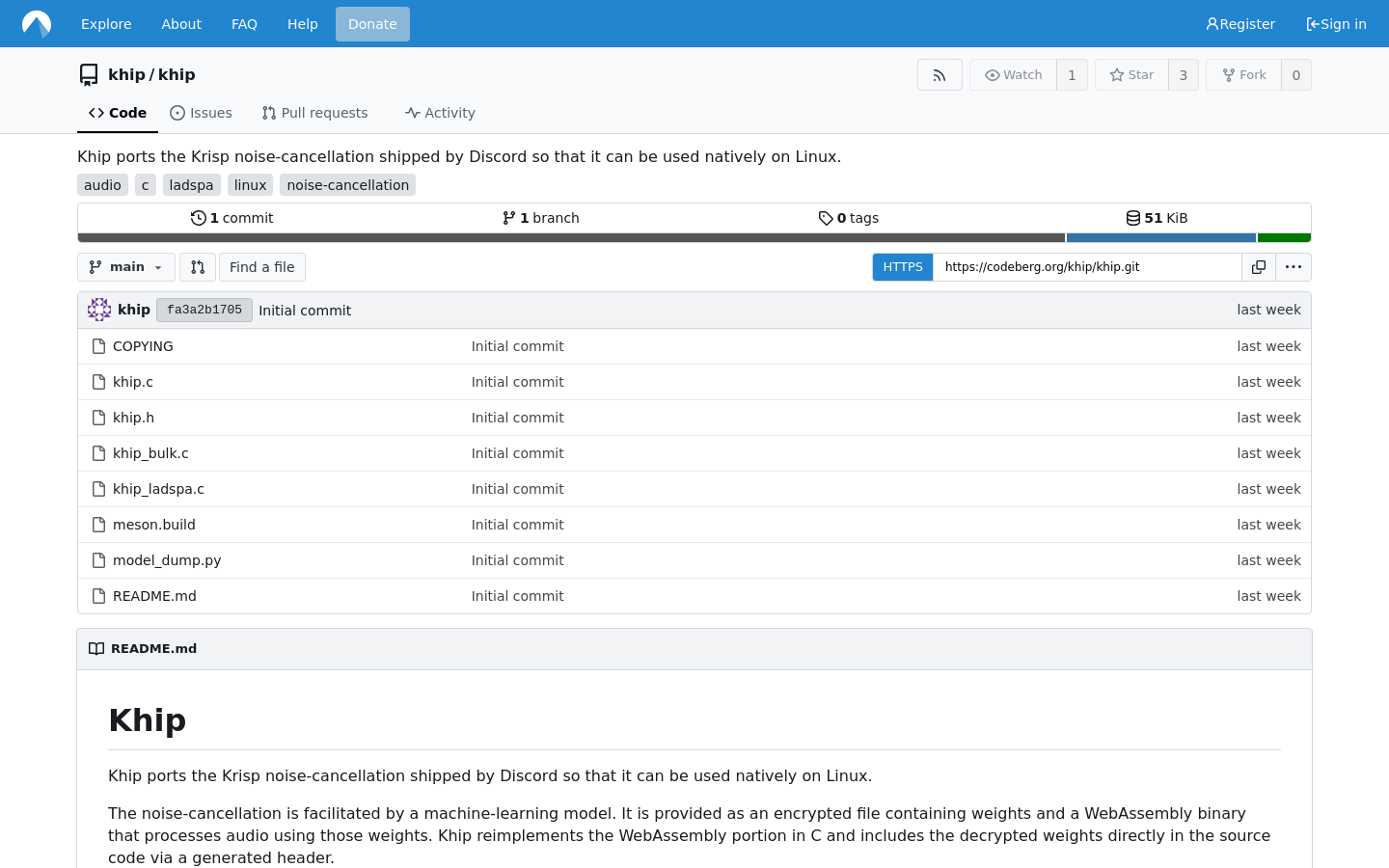Click the Find a file button
Screen dimensions: 1389x868
pyautogui.click(x=262, y=267)
